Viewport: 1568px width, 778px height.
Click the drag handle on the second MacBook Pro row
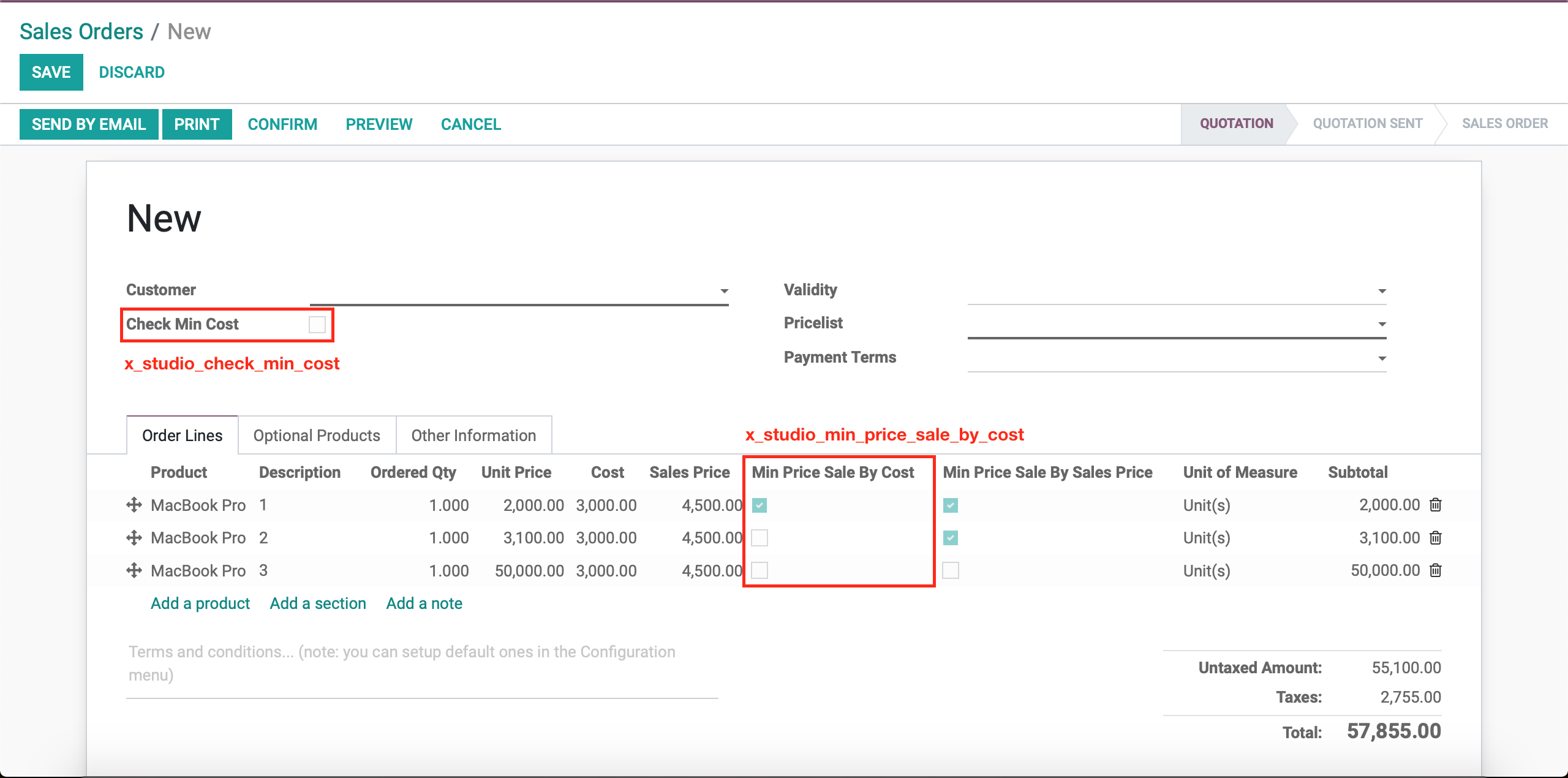point(134,538)
